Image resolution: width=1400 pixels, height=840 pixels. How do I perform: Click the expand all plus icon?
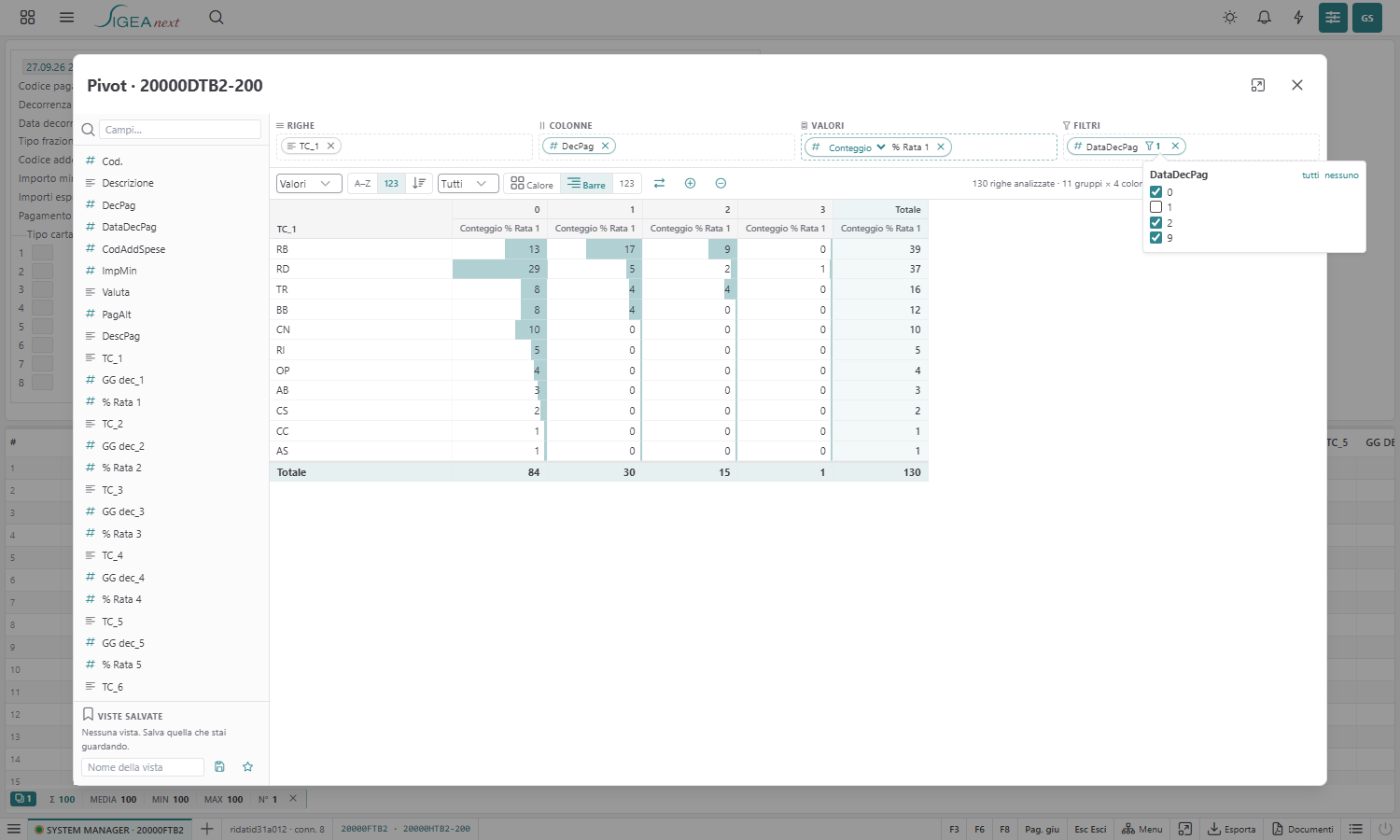[x=690, y=183]
